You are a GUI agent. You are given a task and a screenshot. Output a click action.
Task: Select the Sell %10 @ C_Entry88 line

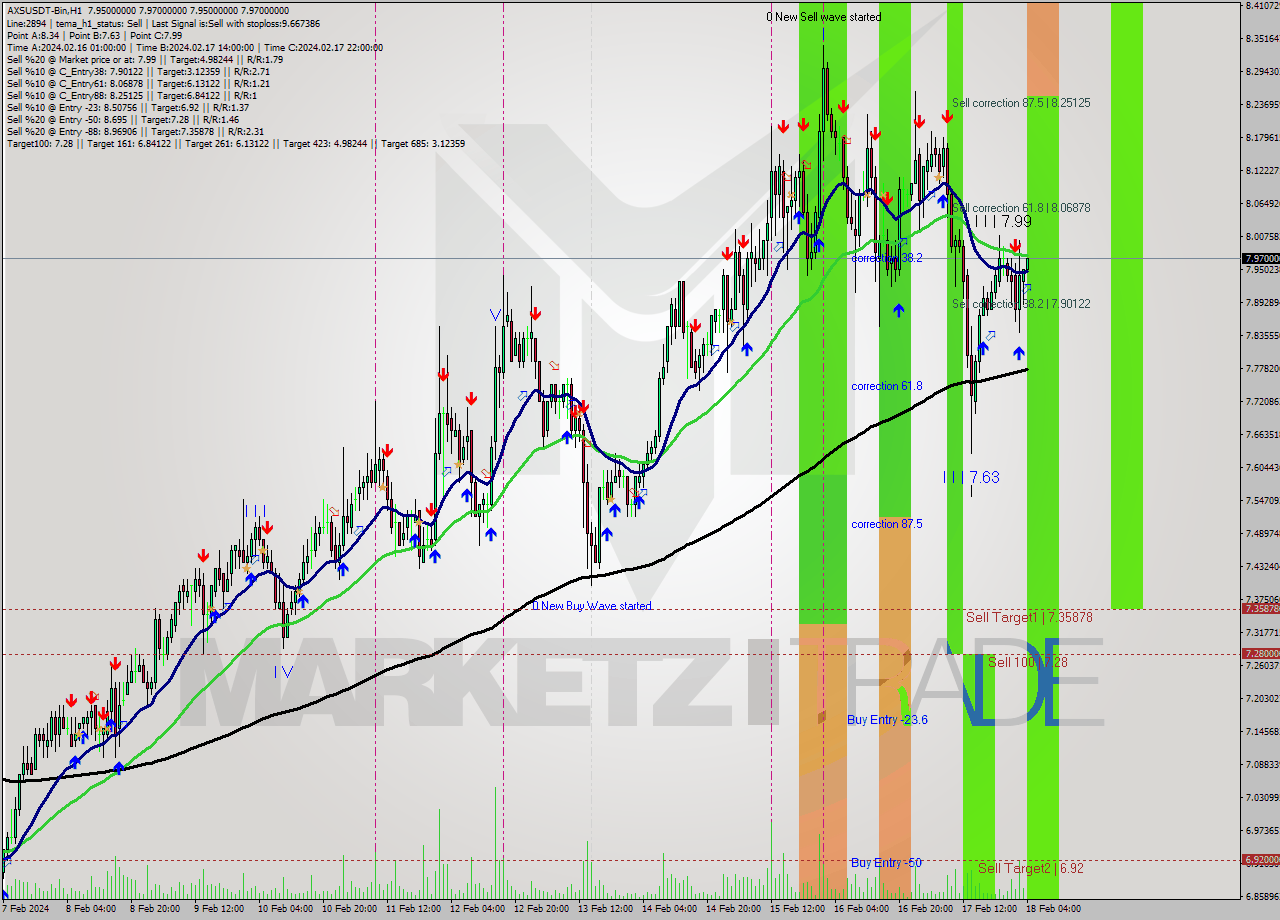(131, 95)
